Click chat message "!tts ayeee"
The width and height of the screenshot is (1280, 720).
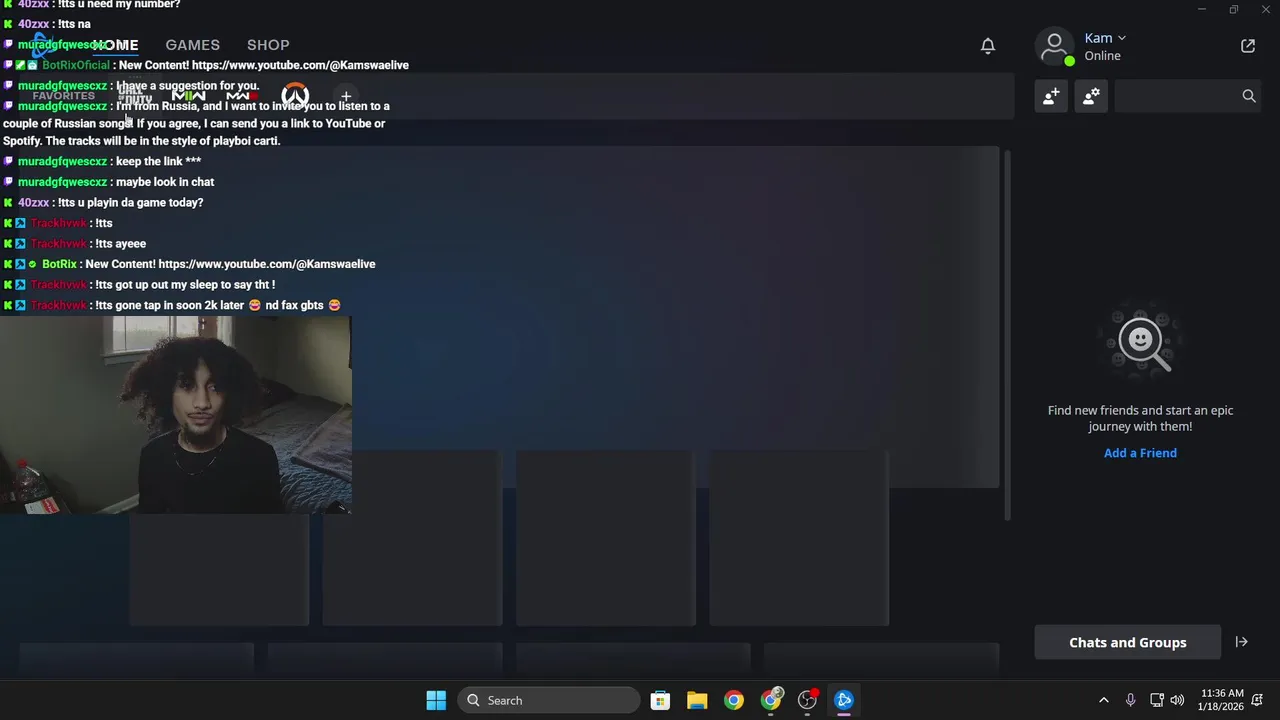click(x=120, y=243)
